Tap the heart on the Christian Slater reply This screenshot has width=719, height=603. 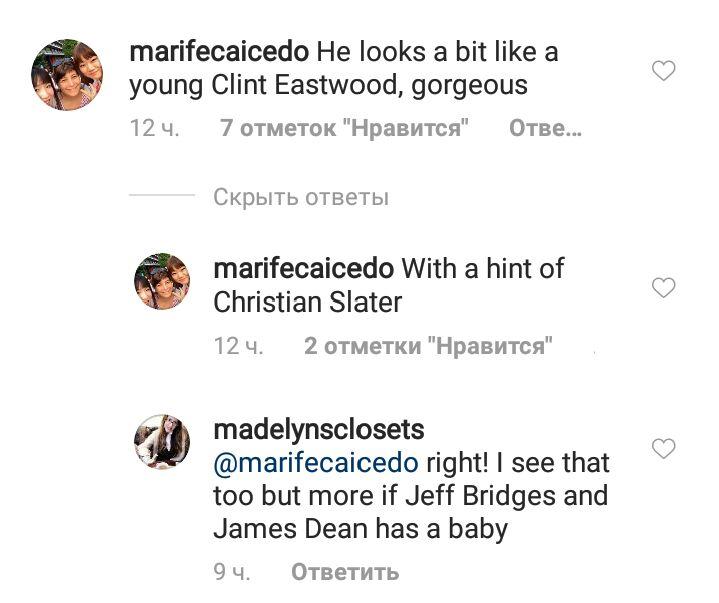tap(663, 288)
